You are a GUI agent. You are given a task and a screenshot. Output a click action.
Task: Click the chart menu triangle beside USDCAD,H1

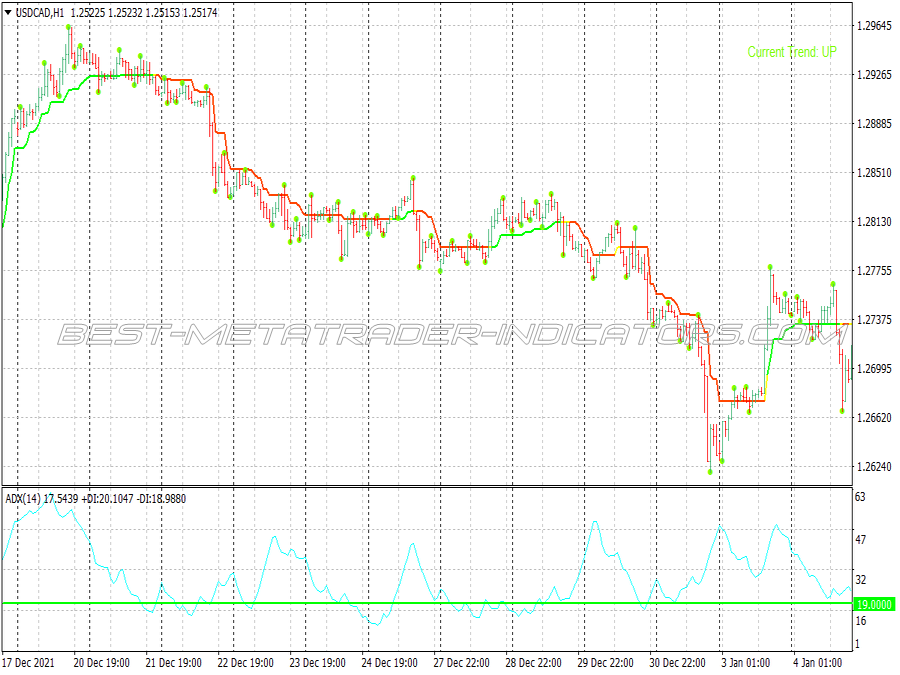[8, 12]
